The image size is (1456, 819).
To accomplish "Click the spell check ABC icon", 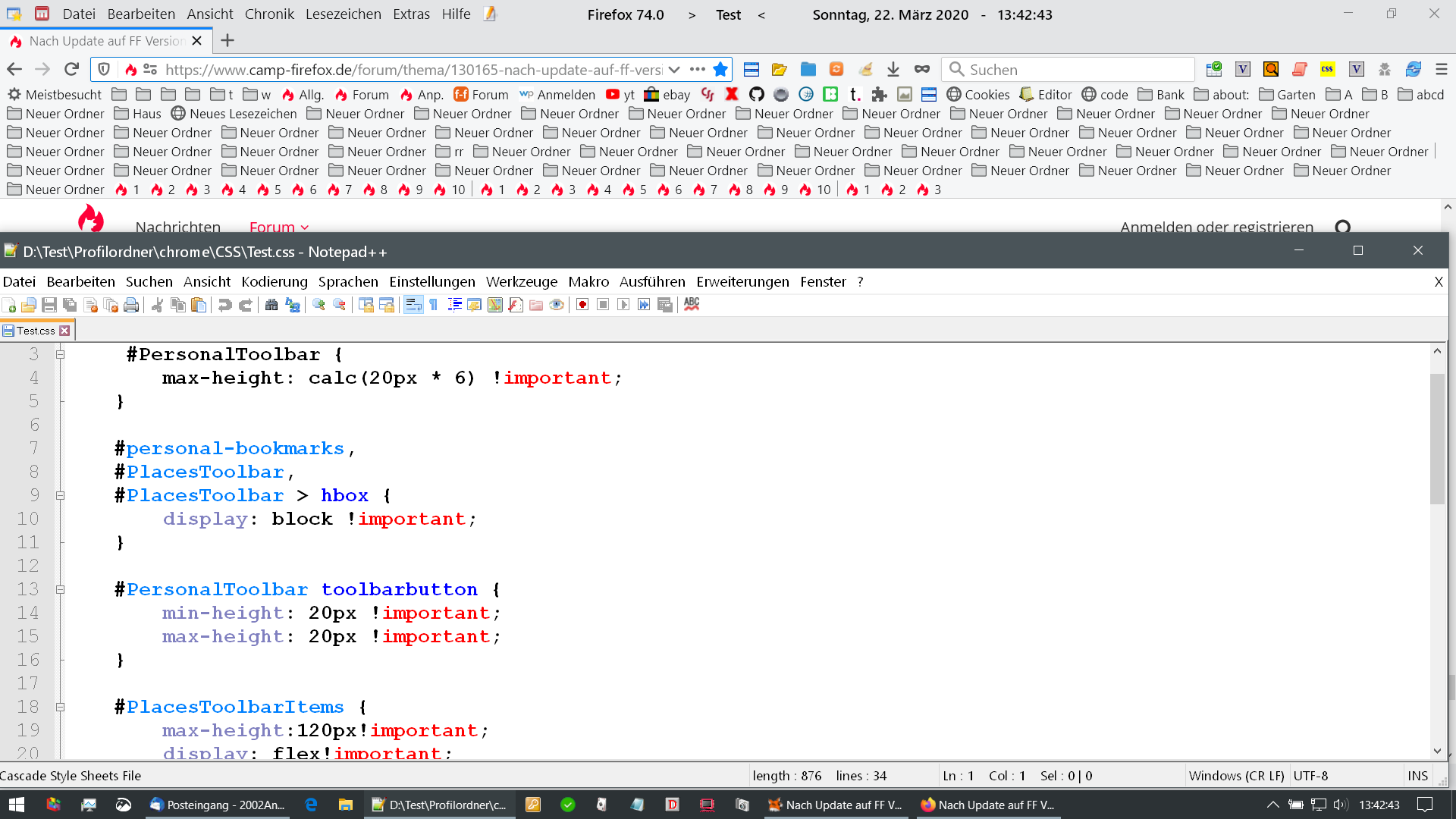I will point(692,304).
